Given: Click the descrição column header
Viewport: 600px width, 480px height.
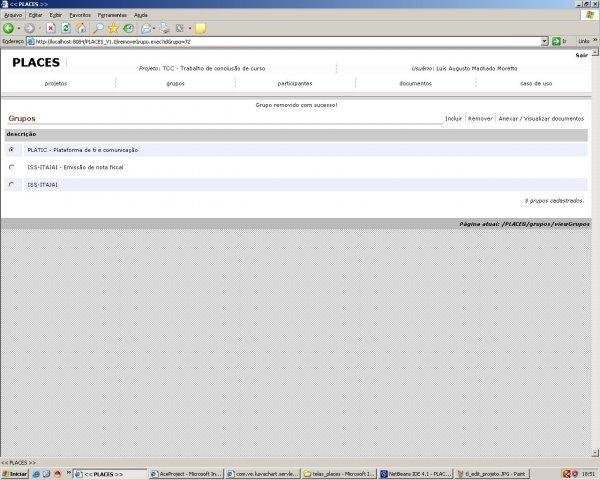Looking at the screenshot, I should point(21,134).
